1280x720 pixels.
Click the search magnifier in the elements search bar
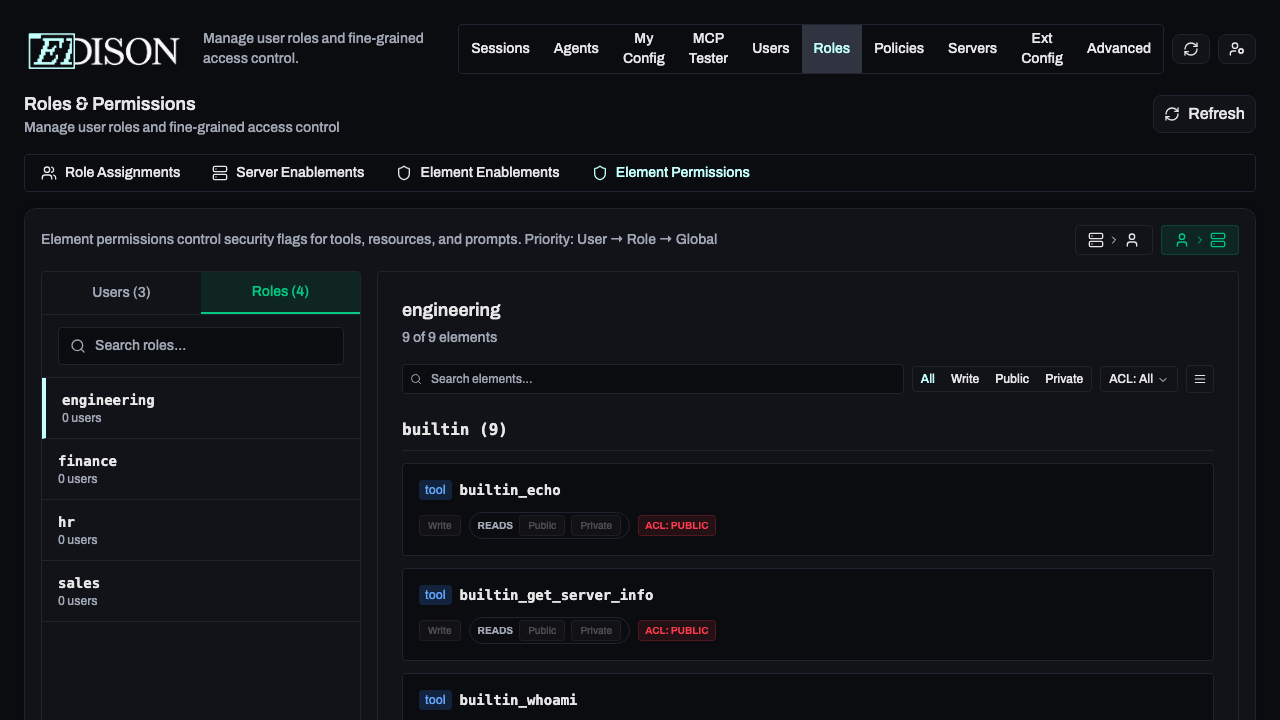[x=416, y=379]
